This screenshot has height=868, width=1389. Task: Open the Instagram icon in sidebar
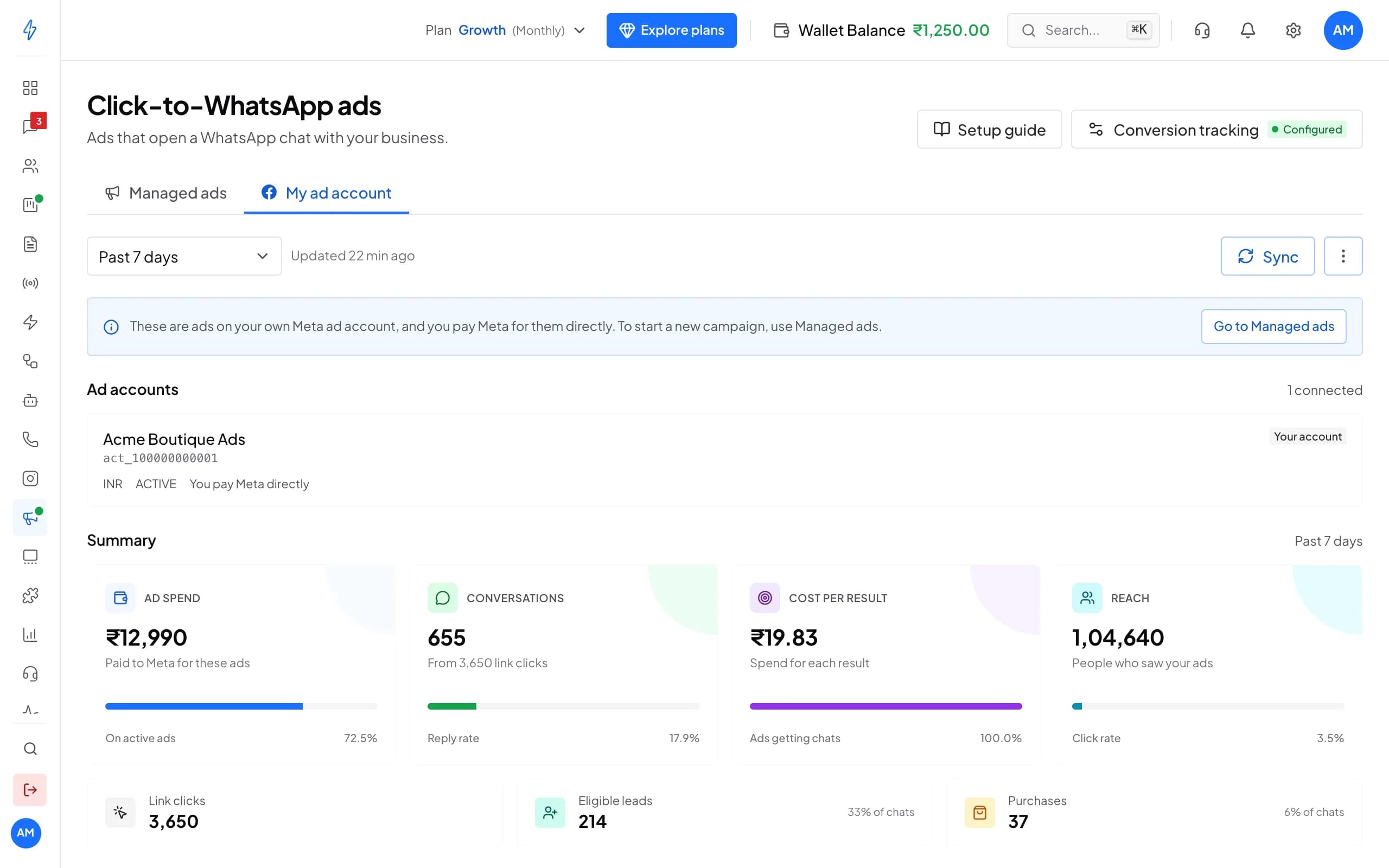click(x=30, y=478)
